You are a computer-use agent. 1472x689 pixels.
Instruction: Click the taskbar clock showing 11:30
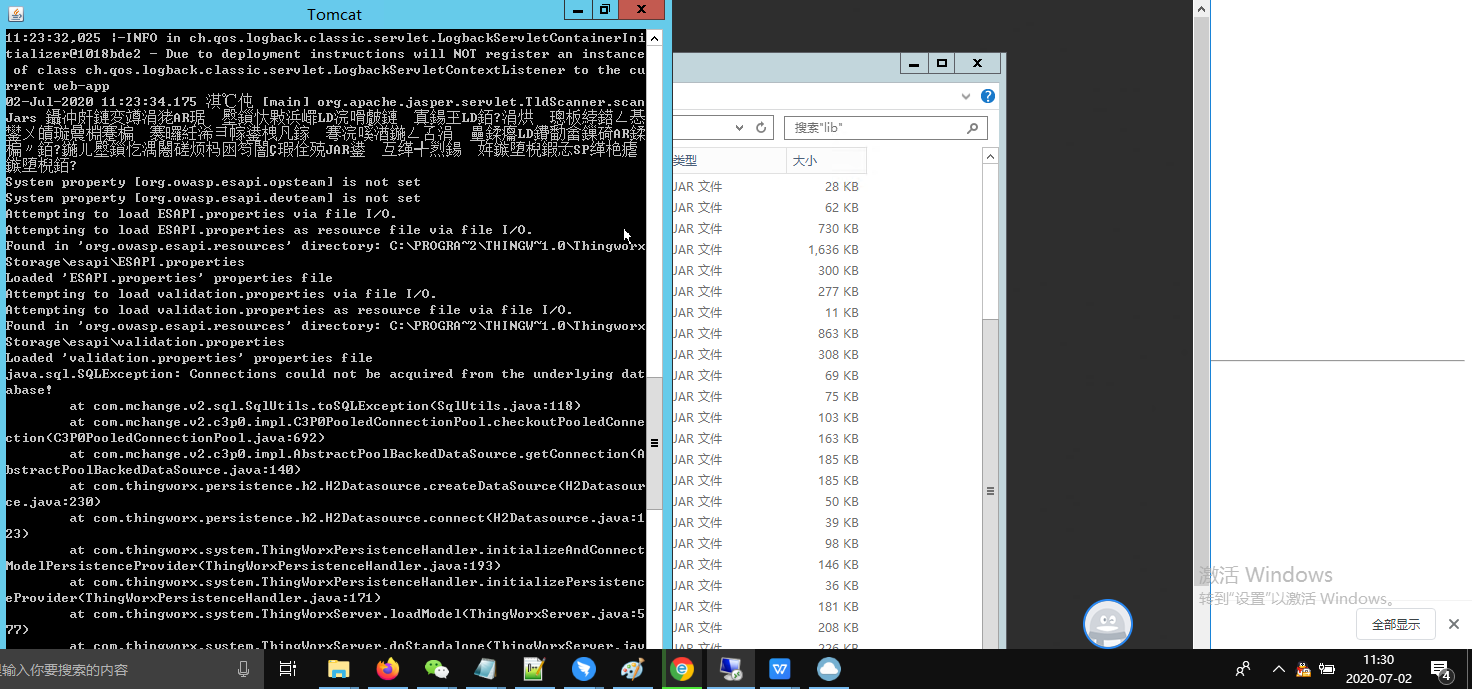pos(1378,669)
